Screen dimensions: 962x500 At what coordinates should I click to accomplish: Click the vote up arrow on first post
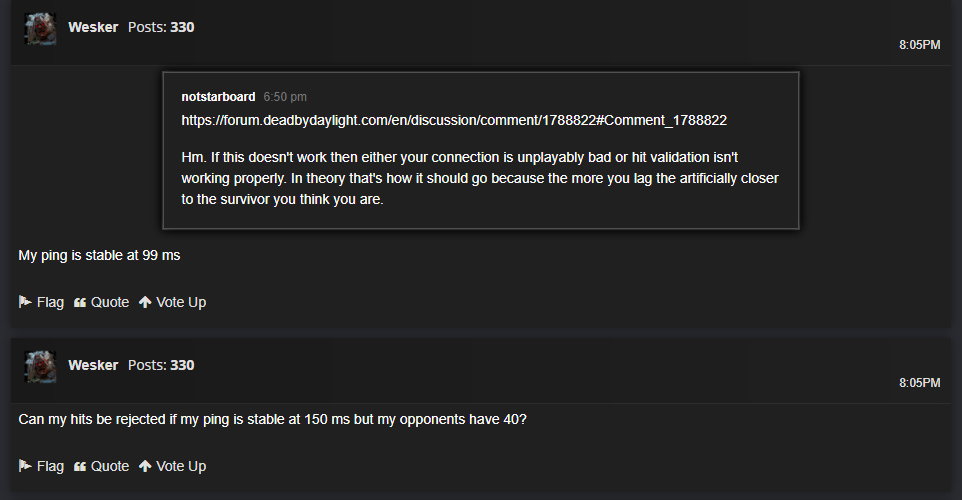point(145,302)
